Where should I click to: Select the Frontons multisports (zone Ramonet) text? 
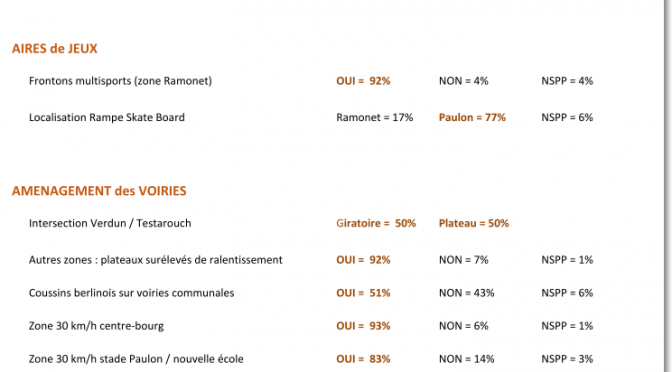[x=120, y=81]
